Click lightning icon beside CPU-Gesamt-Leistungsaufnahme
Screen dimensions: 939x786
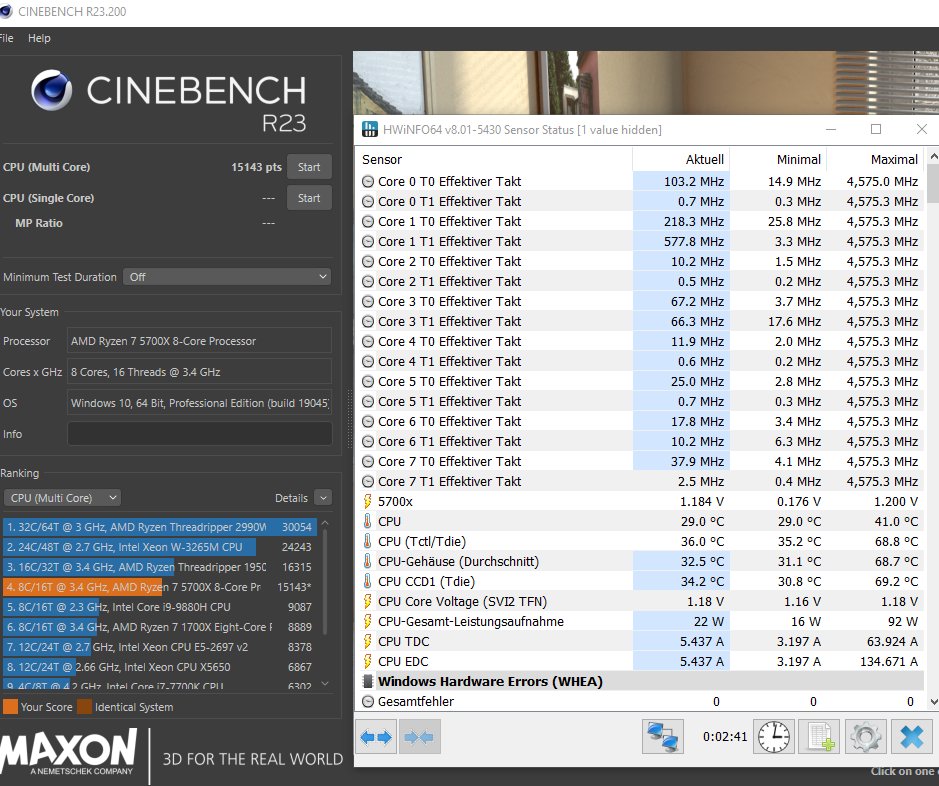point(368,621)
